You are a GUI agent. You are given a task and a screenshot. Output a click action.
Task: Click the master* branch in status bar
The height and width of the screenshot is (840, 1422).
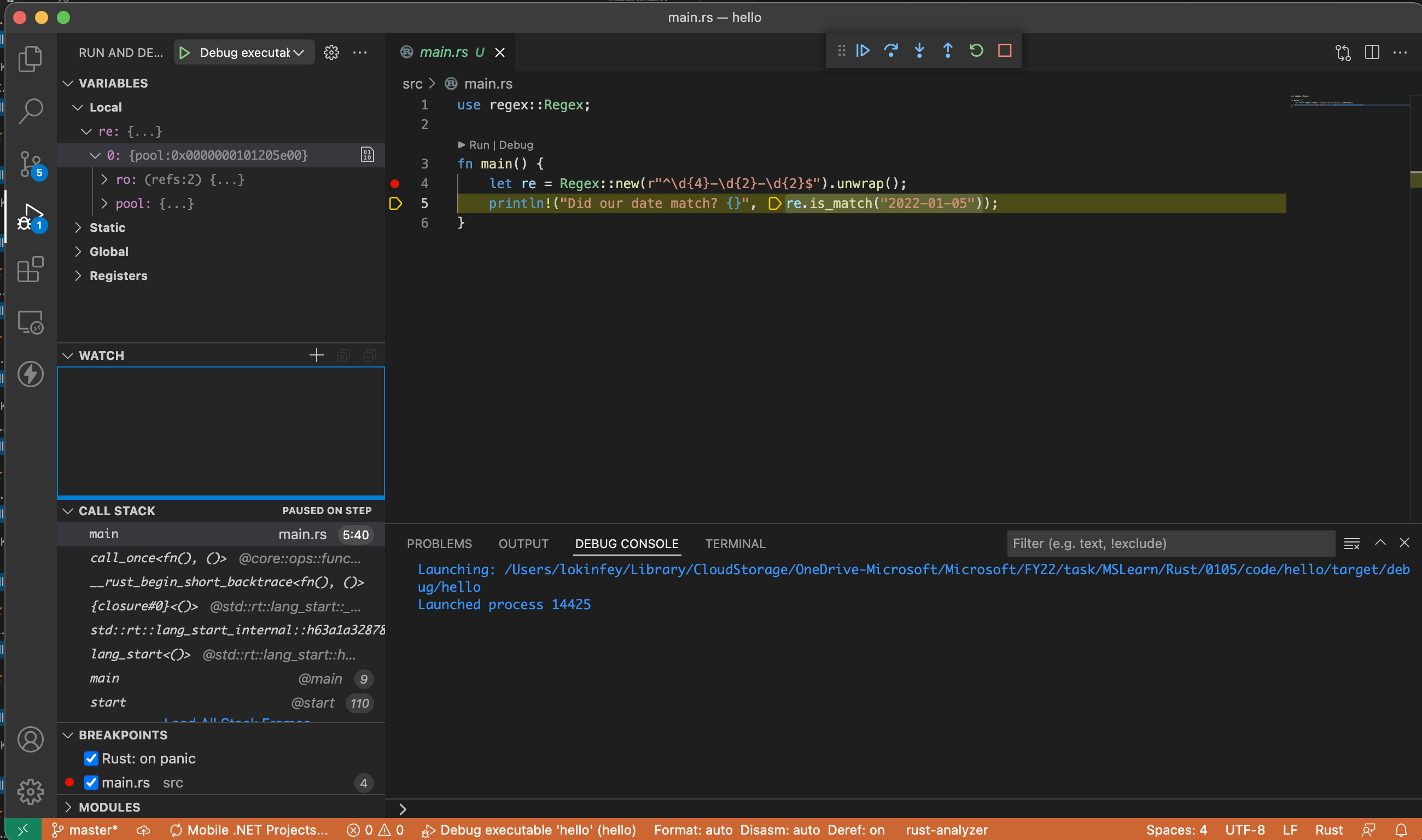tap(86, 830)
